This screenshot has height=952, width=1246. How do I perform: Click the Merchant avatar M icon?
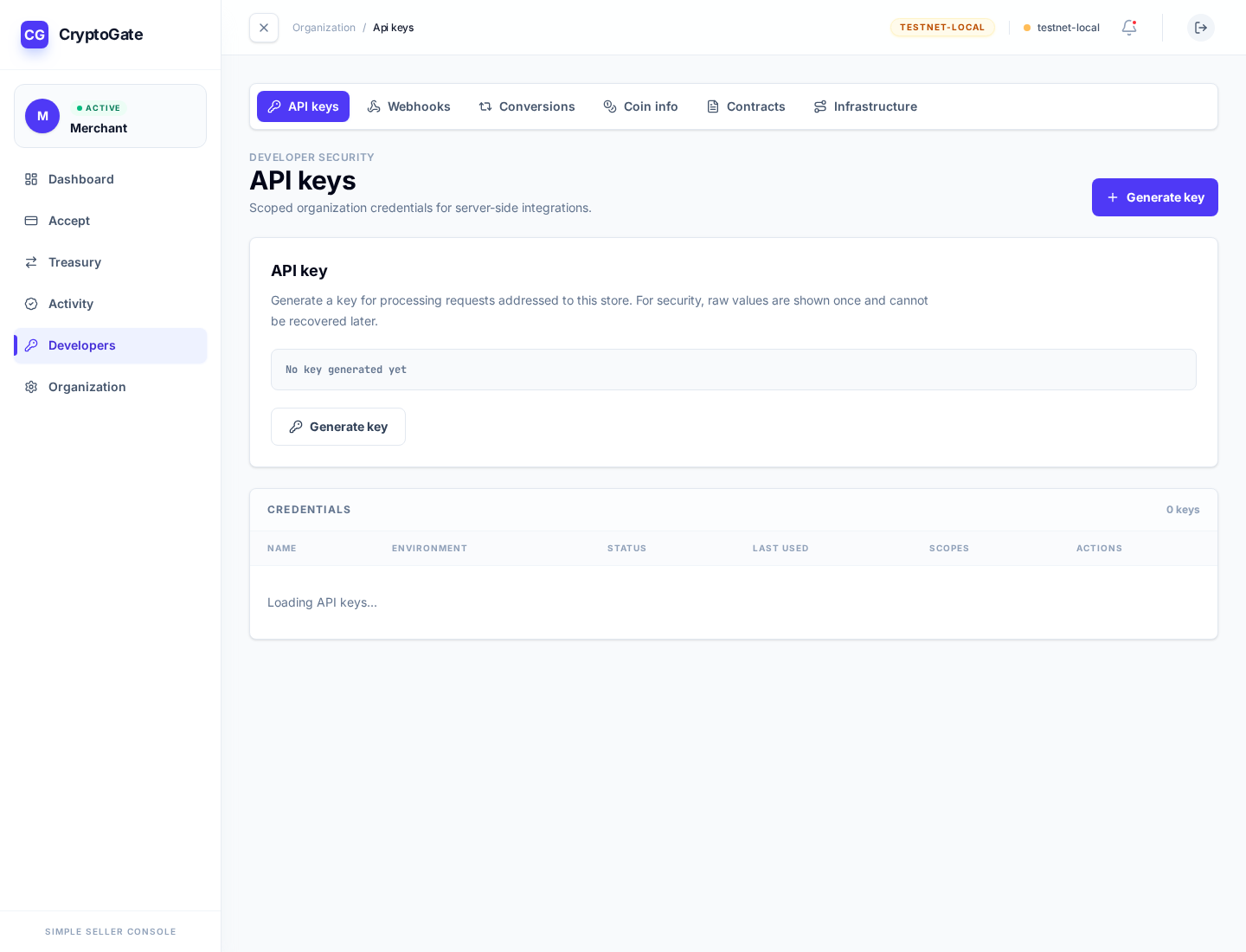[42, 116]
